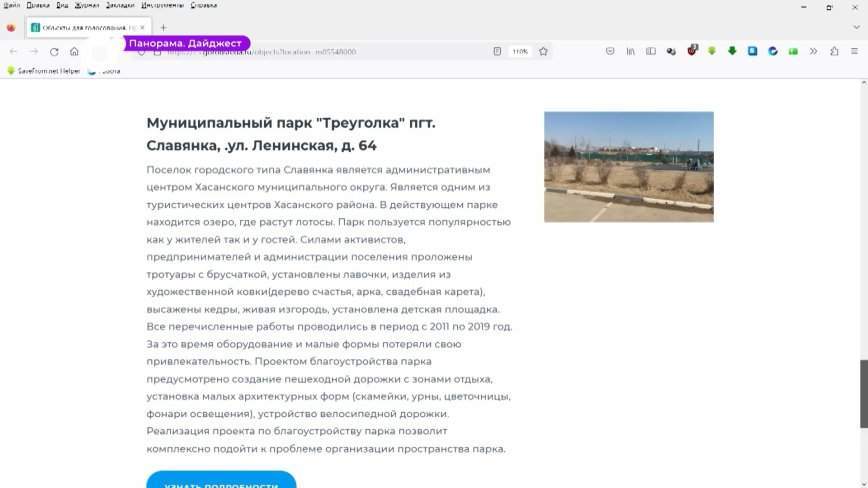This screenshot has width=868, height=488.
Task: Open the browser home page
Action: click(x=74, y=51)
